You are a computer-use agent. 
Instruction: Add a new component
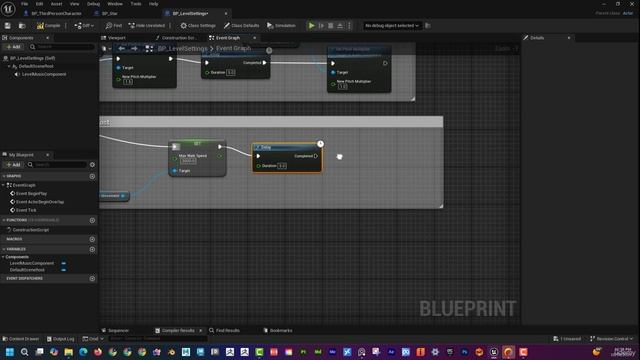[13, 47]
